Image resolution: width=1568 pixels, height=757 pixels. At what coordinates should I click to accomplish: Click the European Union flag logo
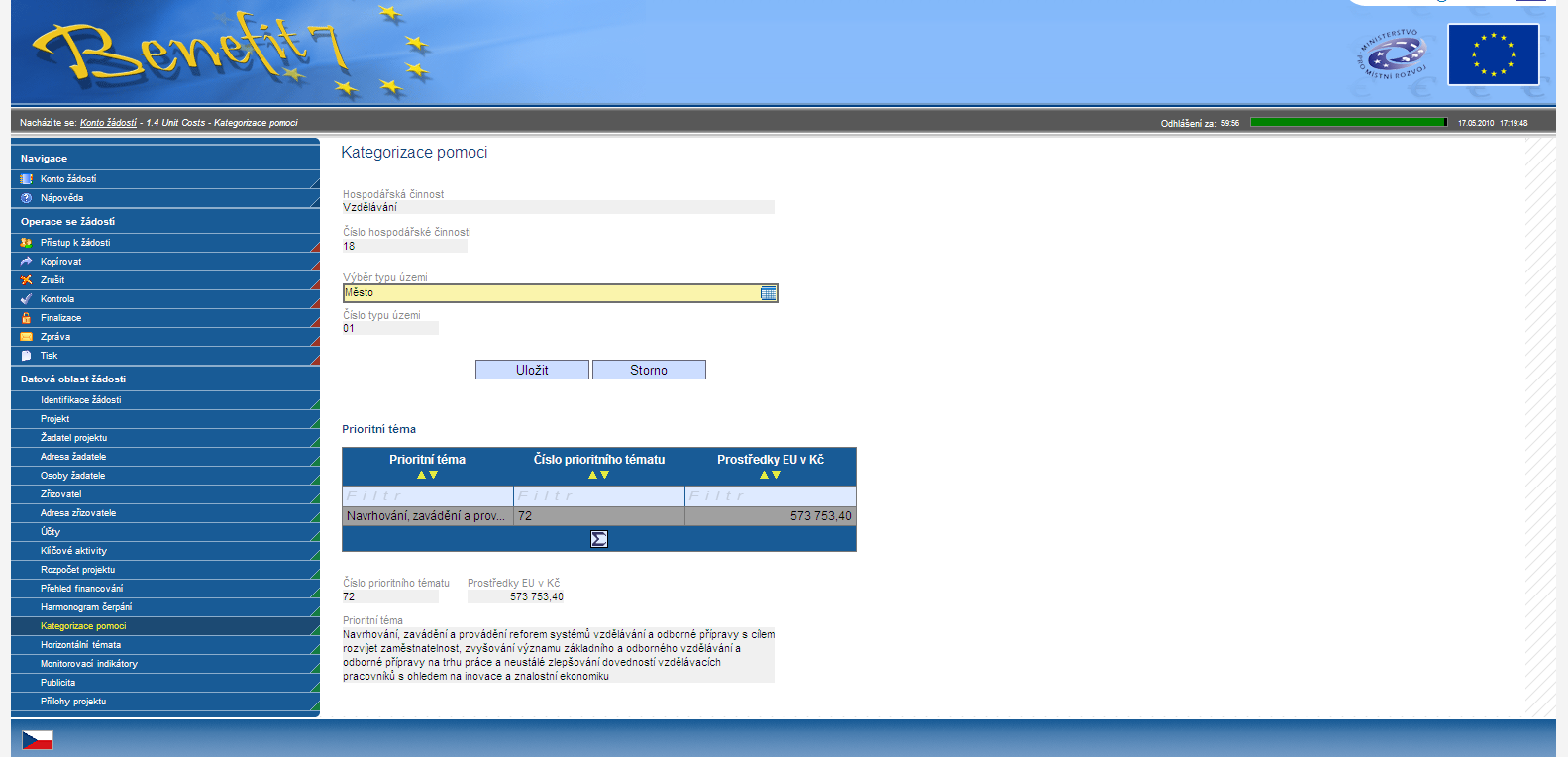coord(1494,54)
